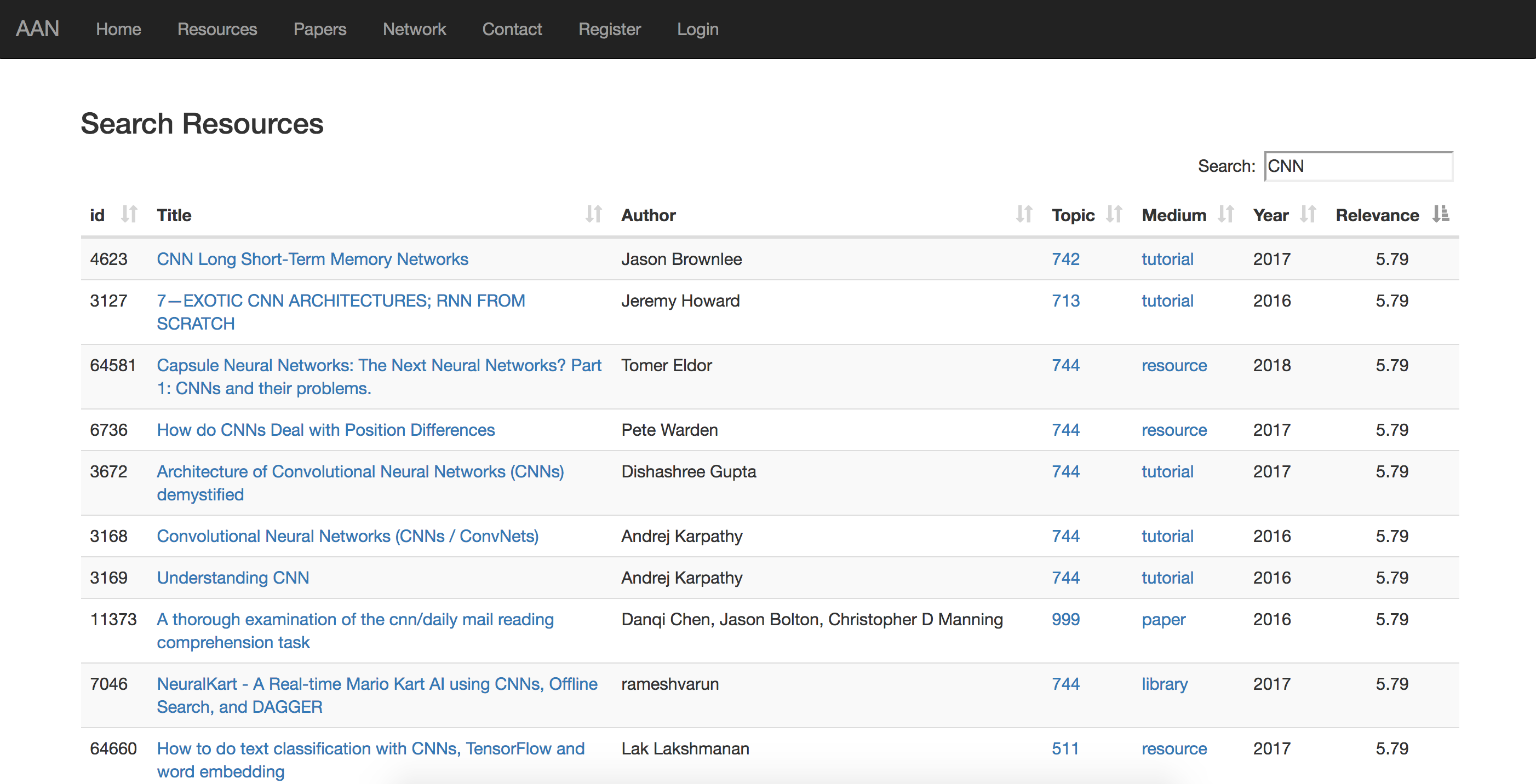This screenshot has width=1536, height=784.
Task: Open CNN Long Short-Term Memory Networks
Action: coord(312,259)
